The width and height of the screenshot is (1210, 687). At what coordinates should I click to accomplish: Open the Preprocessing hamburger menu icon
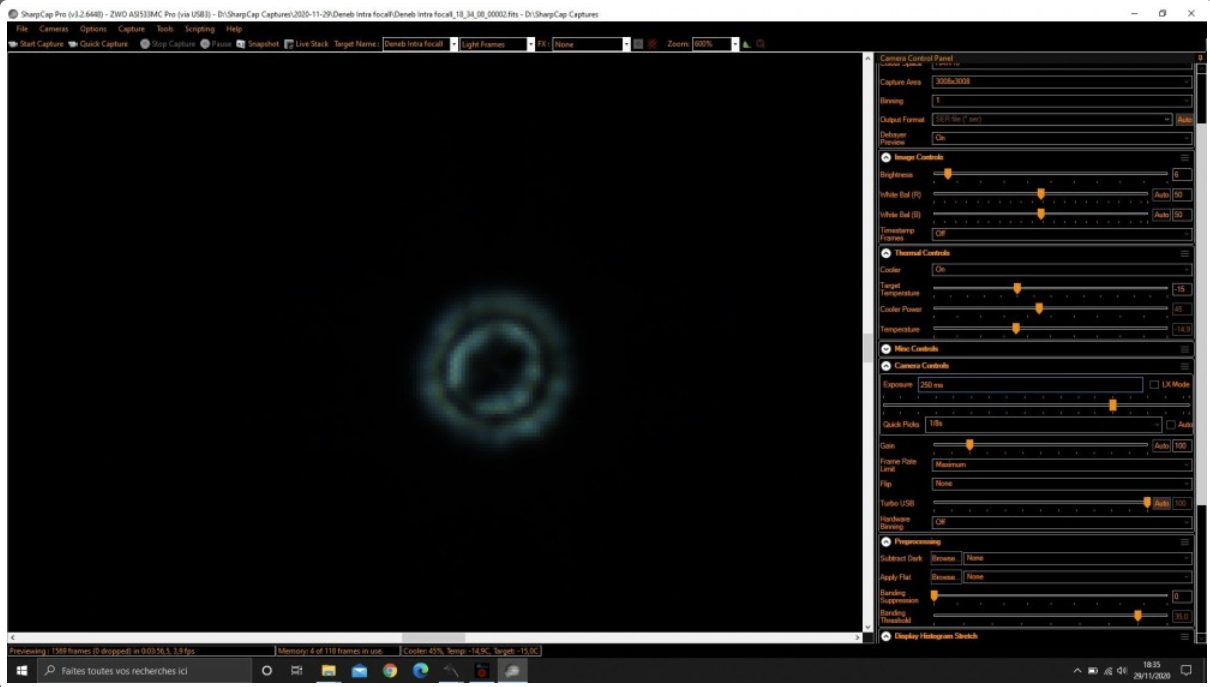coord(1185,542)
